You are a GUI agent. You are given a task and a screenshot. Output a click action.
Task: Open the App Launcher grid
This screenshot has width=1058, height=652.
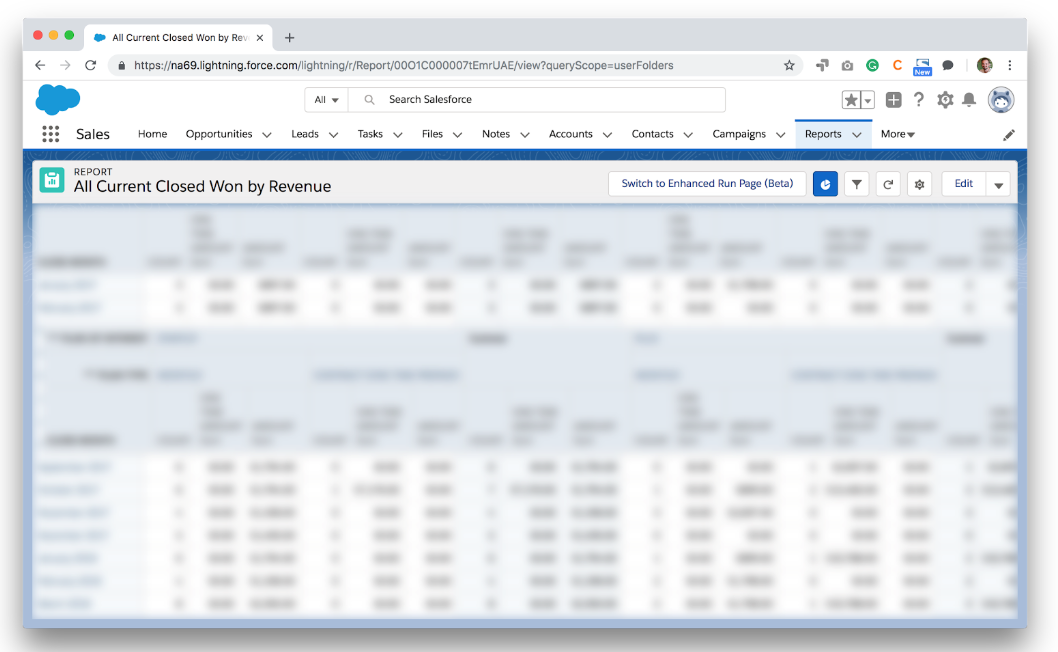point(50,134)
